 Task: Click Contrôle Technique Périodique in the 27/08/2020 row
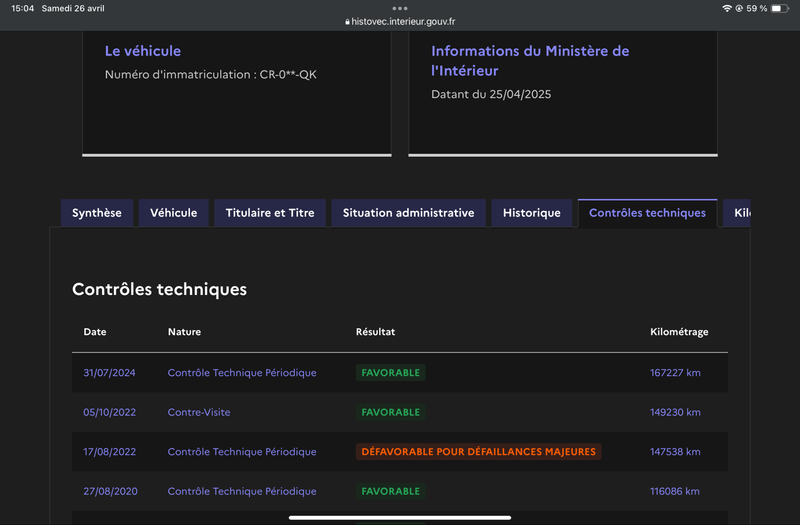pos(242,491)
